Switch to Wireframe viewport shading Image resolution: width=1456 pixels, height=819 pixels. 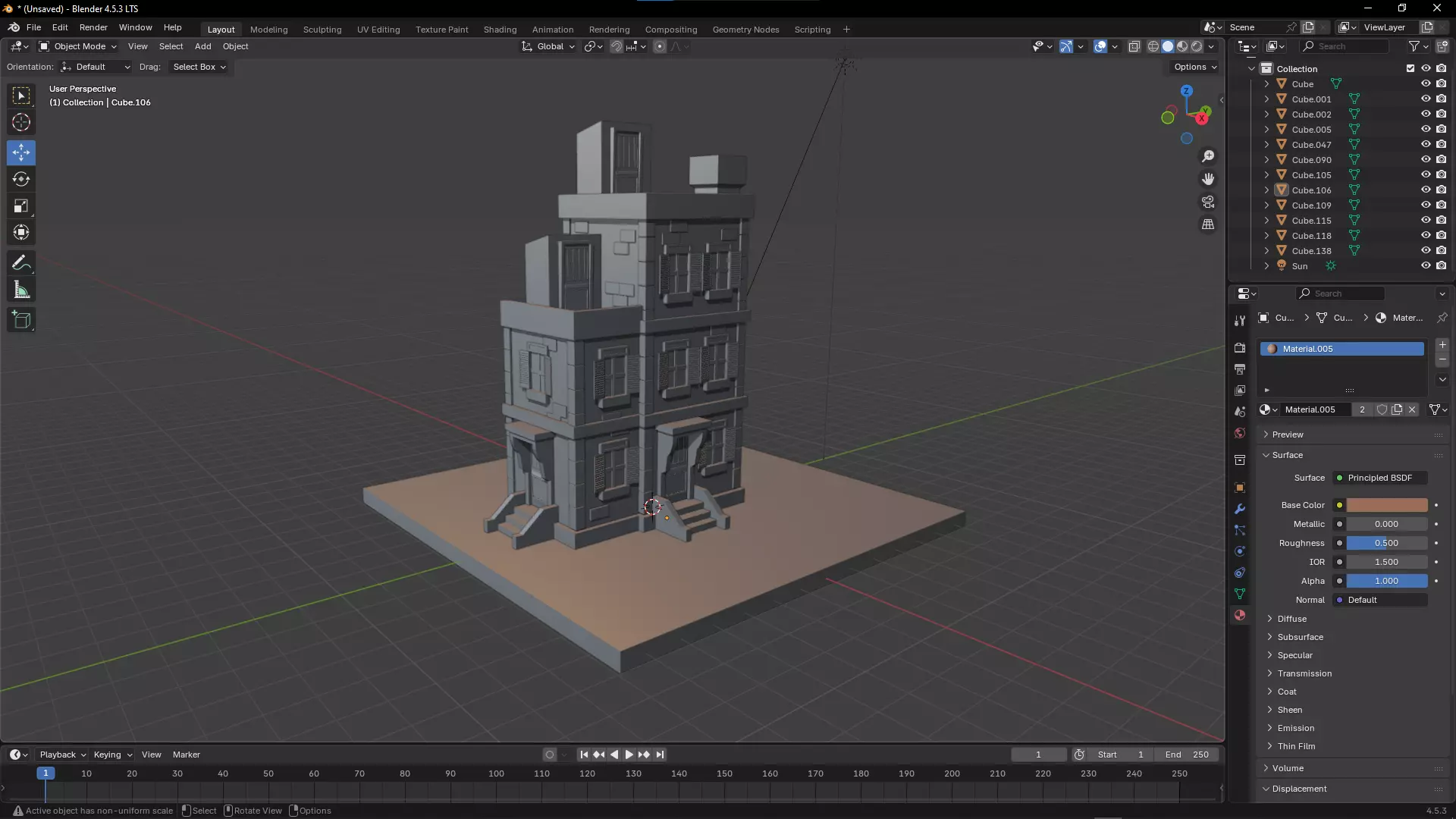tap(1153, 46)
